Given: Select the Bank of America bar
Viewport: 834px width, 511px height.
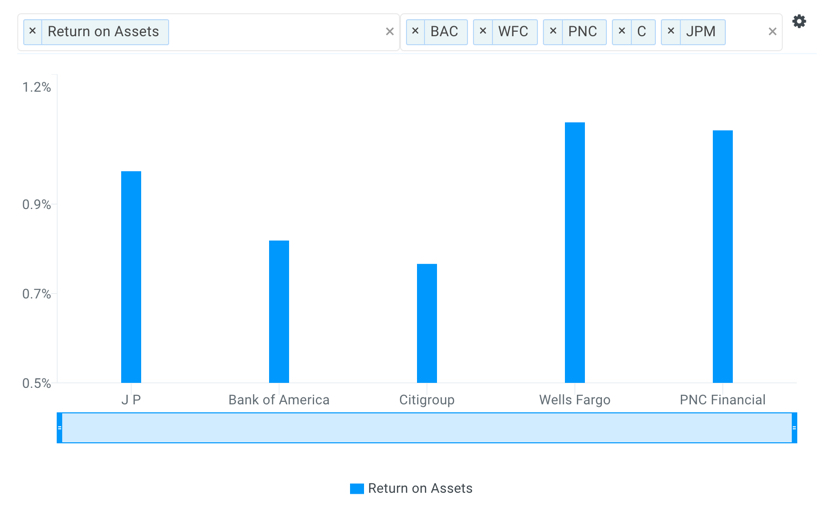Looking at the screenshot, I should [279, 312].
